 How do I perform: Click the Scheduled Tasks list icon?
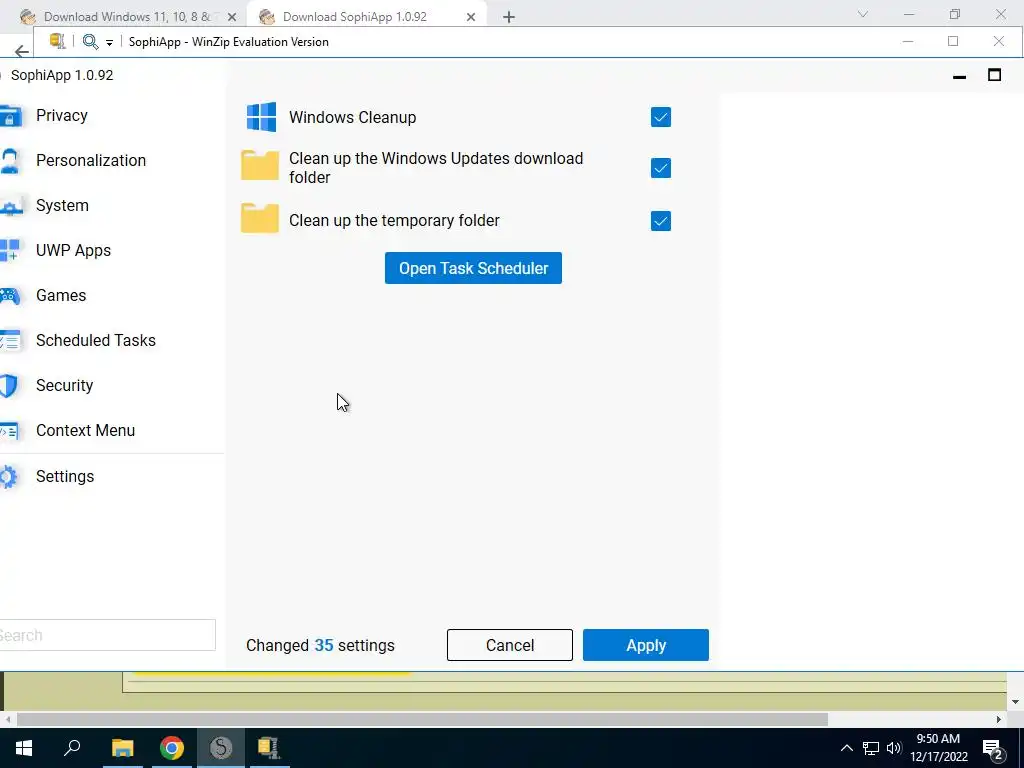click(10, 341)
